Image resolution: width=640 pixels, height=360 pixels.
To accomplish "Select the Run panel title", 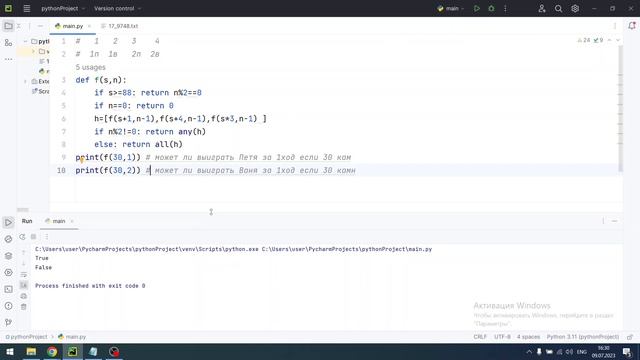I will 27,221.
